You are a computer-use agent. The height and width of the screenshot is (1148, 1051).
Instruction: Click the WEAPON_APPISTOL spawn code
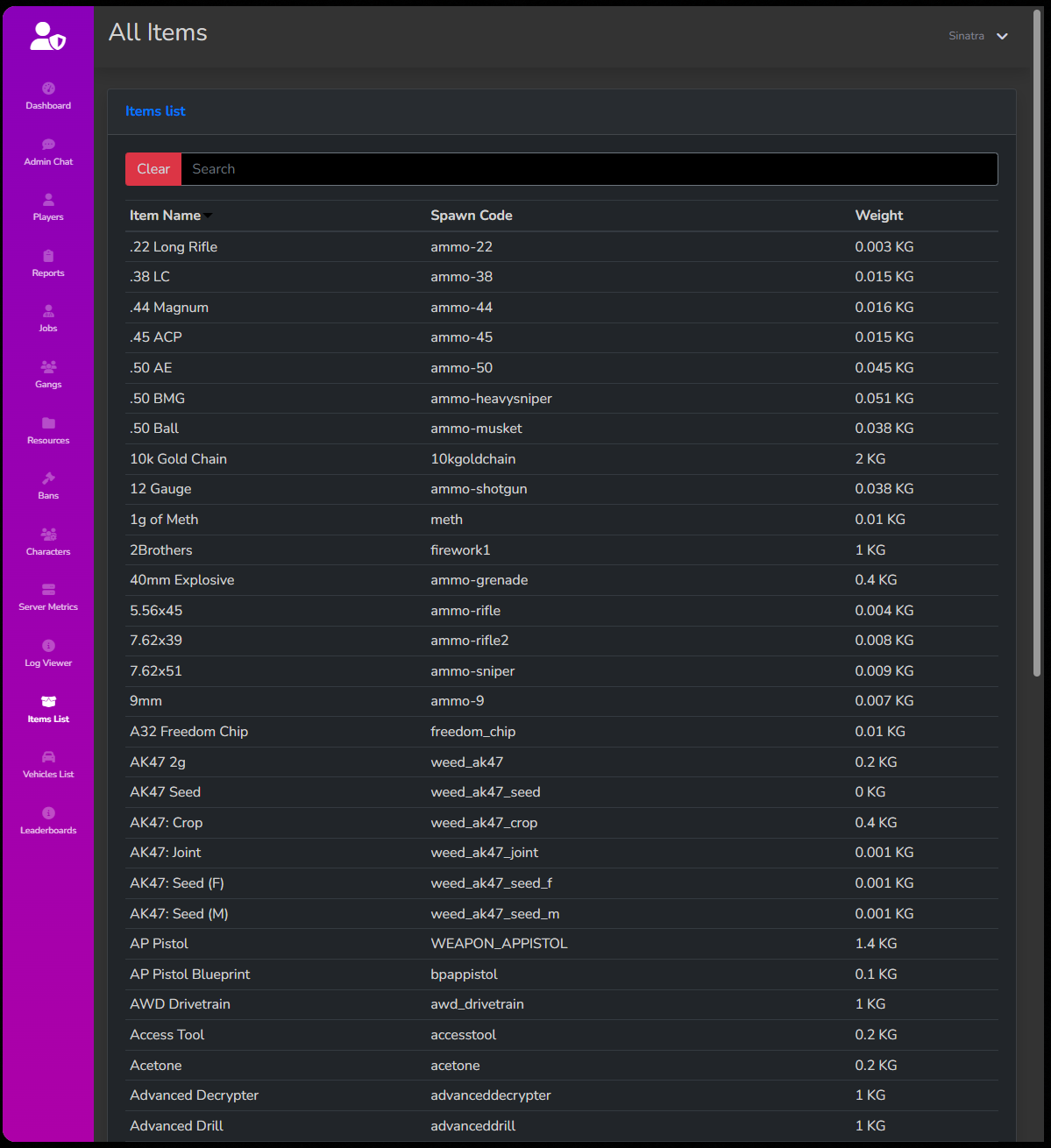(500, 944)
